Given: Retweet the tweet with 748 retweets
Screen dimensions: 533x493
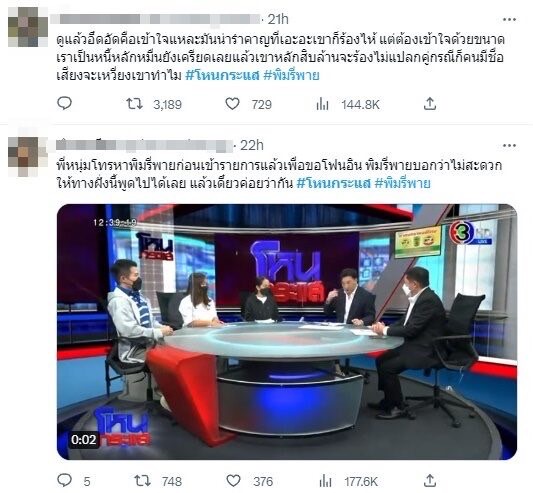Looking at the screenshot, I should (143, 481).
